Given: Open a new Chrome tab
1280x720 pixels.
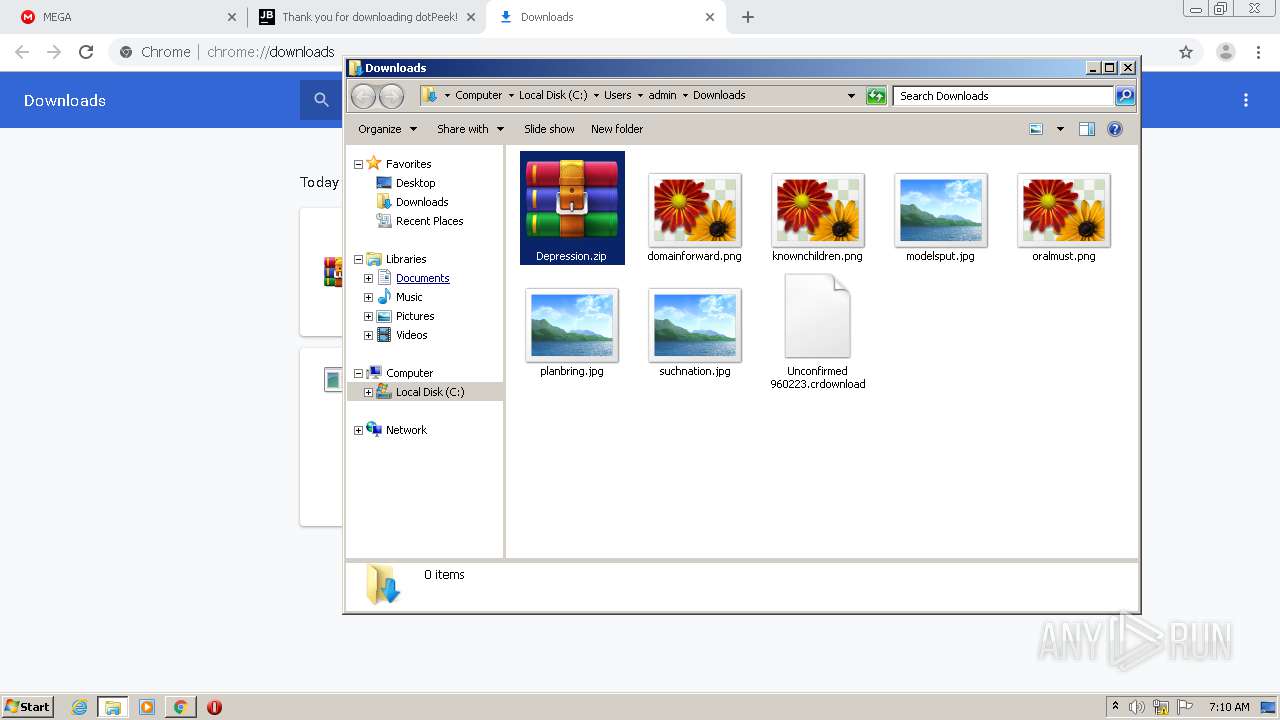Looking at the screenshot, I should point(748,17).
